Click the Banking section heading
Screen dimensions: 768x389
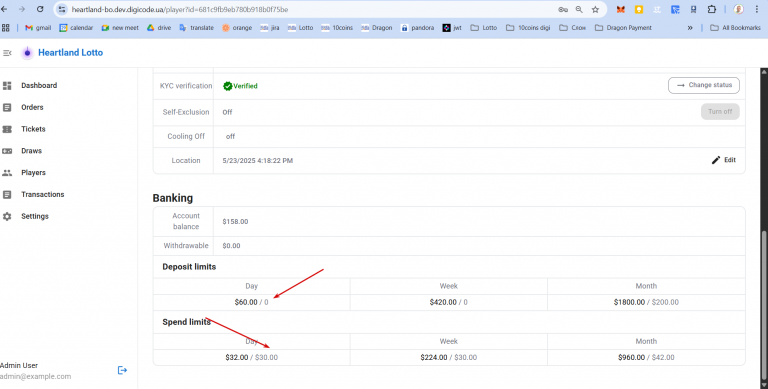coord(172,198)
